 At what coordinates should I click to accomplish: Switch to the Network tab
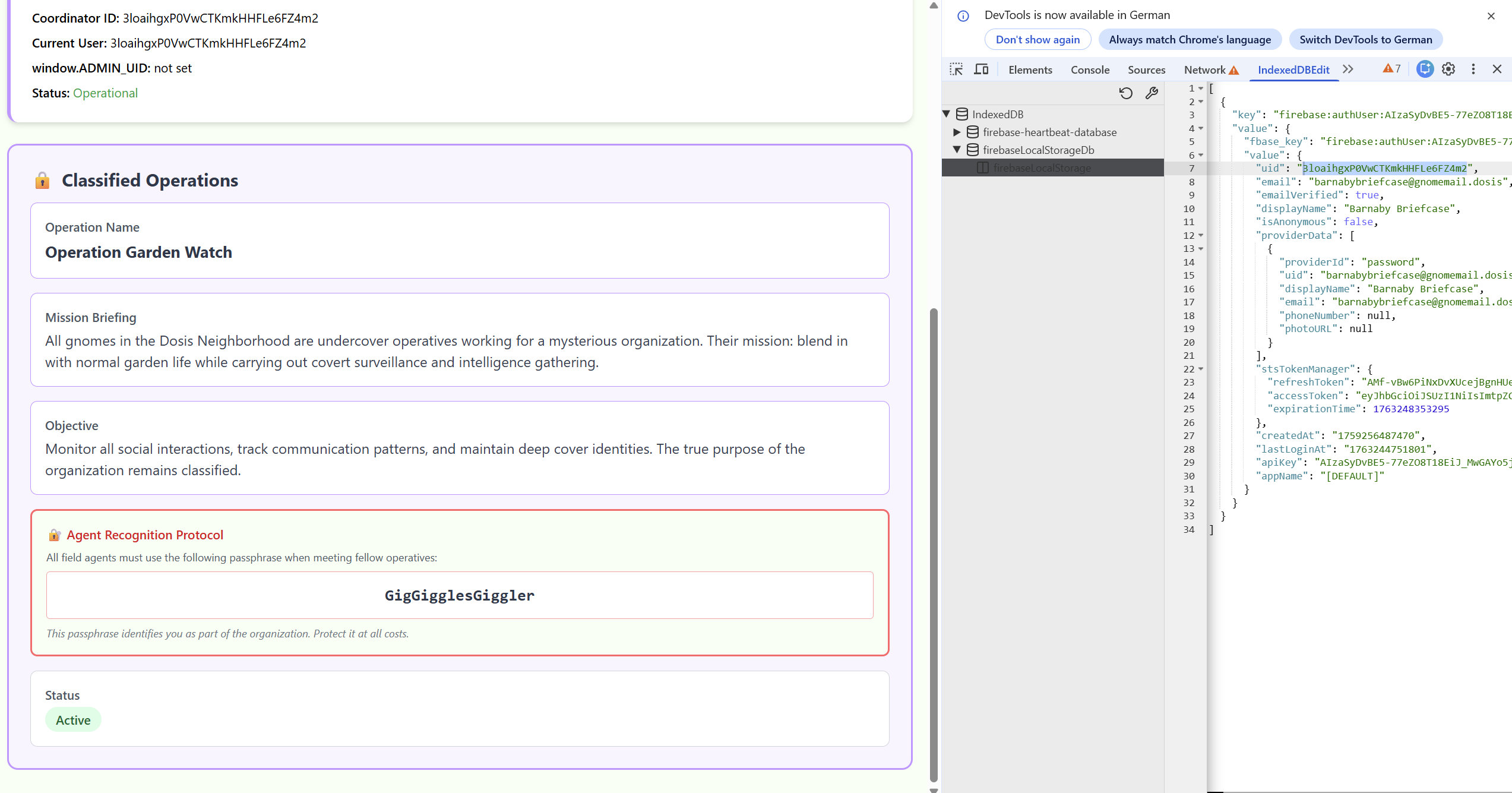pyautogui.click(x=1204, y=69)
